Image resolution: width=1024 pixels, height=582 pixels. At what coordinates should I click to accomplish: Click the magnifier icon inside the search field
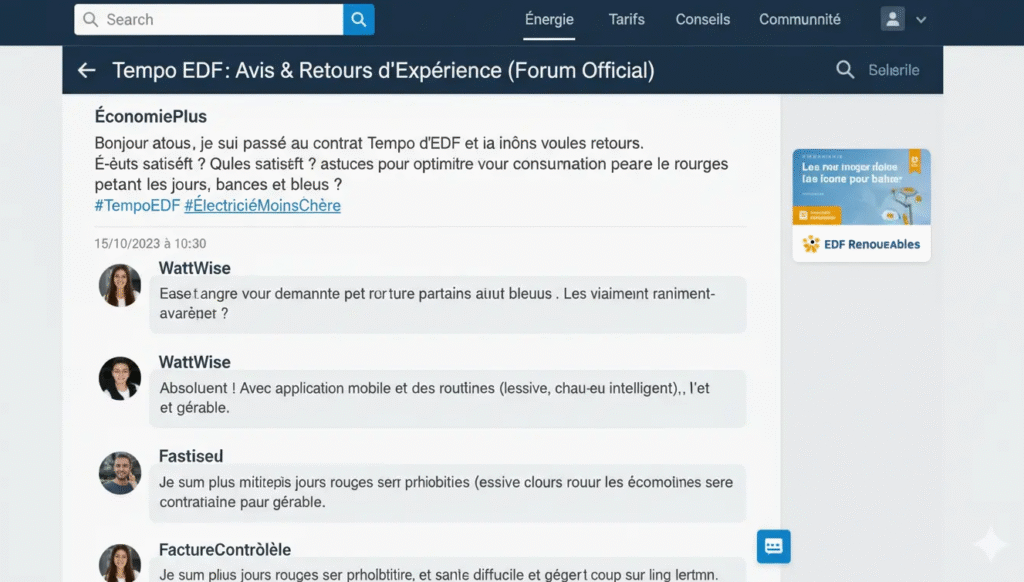(91, 19)
